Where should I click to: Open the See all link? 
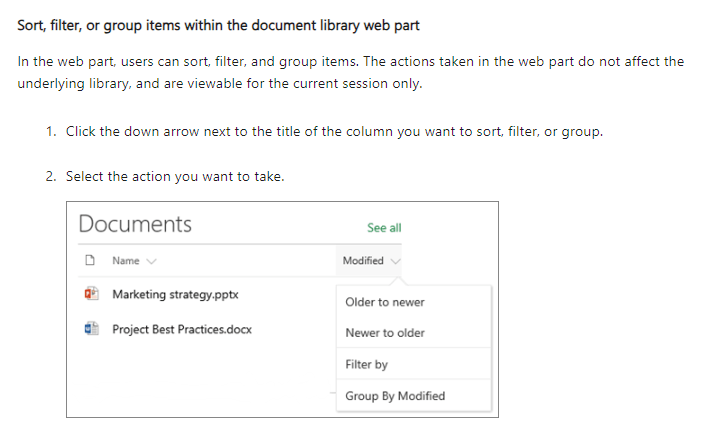tap(384, 228)
